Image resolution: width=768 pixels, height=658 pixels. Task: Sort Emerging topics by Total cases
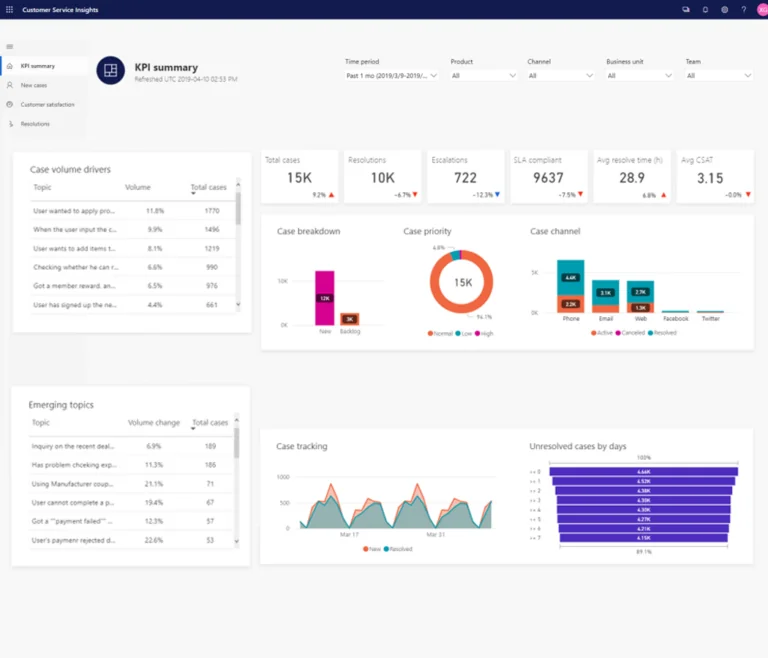[x=210, y=422]
